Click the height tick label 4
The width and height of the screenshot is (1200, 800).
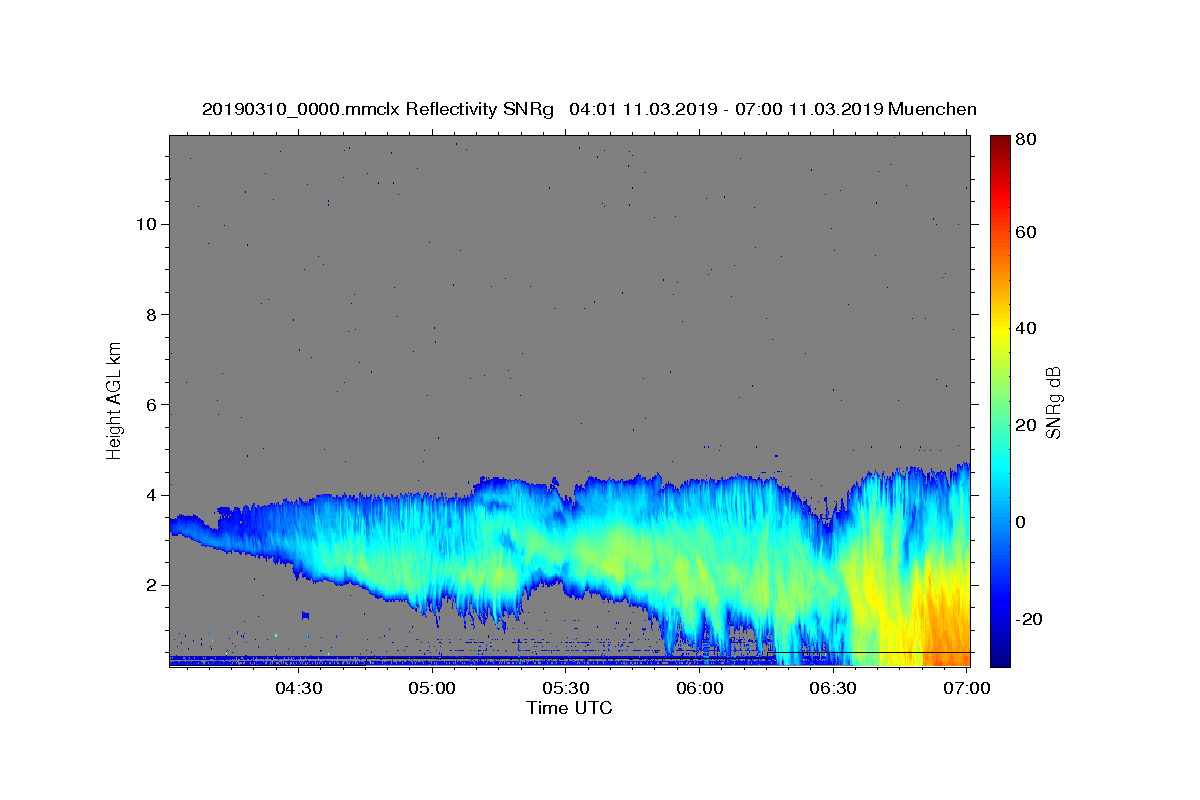pos(152,495)
